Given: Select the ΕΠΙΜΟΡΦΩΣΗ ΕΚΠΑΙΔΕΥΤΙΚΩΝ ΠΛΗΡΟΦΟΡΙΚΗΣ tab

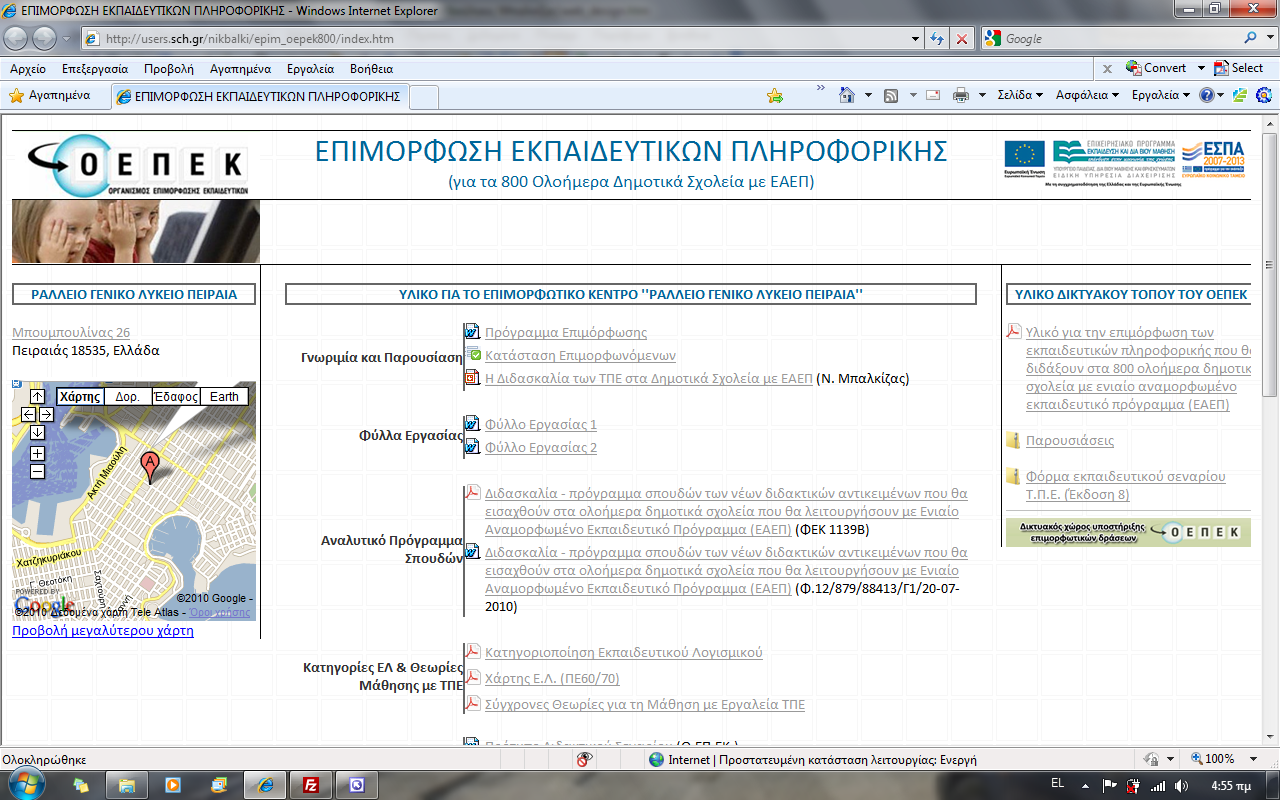Looking at the screenshot, I should click(258, 96).
